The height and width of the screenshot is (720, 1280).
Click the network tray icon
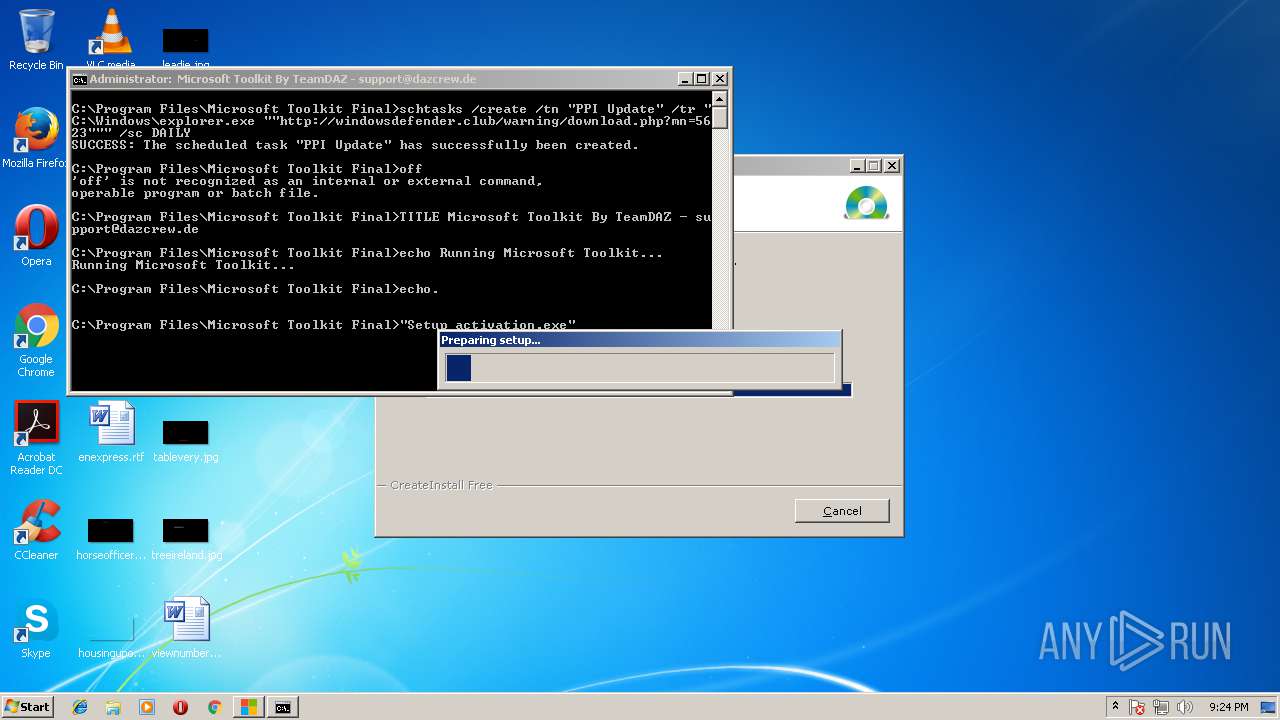tap(1162, 707)
